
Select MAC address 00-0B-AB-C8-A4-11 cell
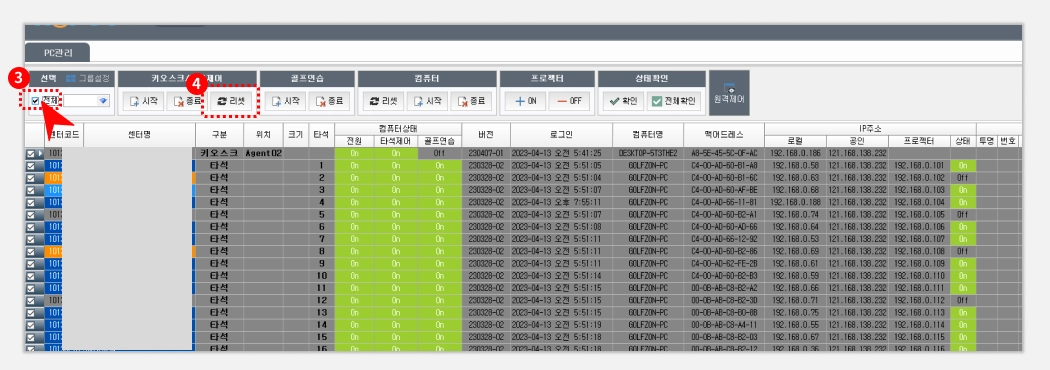(x=724, y=325)
